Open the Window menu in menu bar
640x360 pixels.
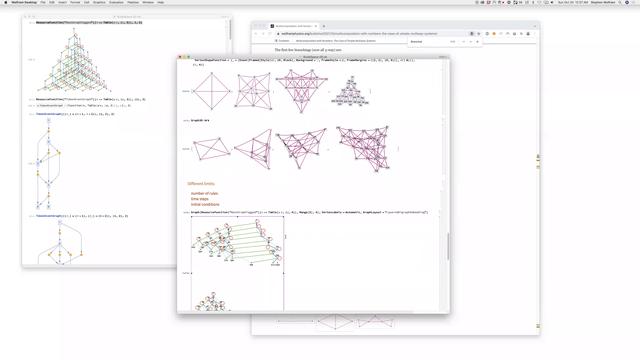[148, 2]
